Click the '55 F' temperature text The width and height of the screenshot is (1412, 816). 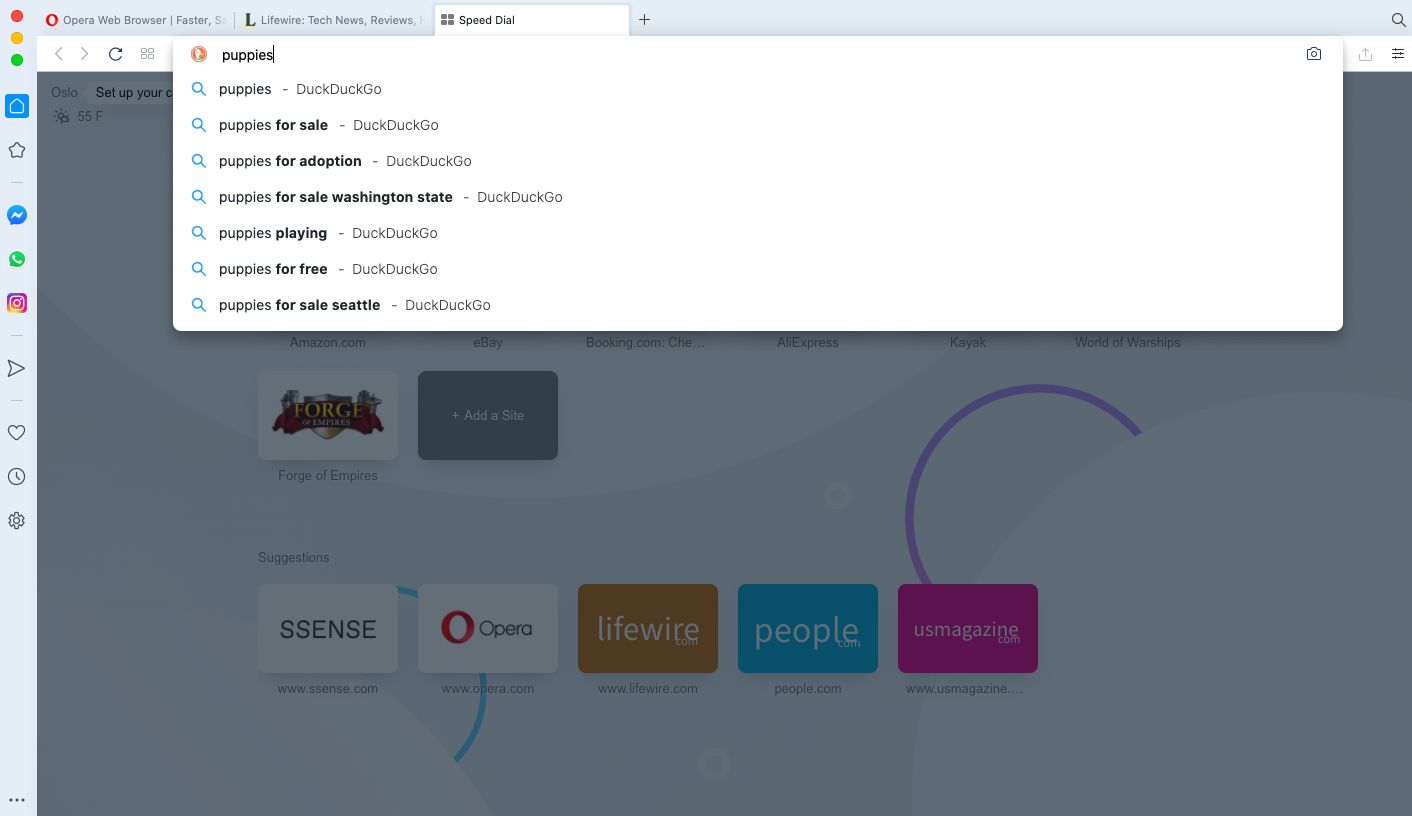90,116
